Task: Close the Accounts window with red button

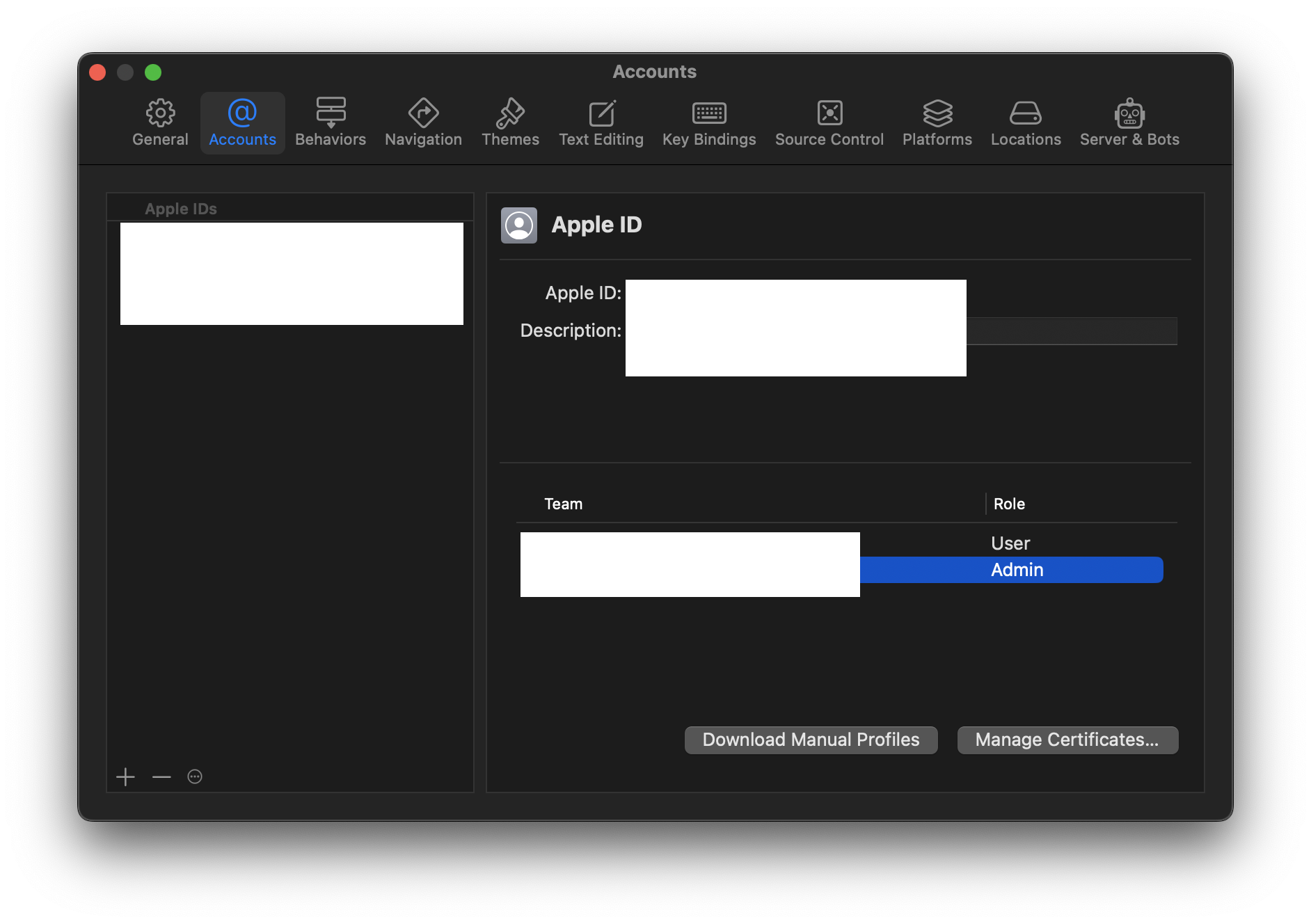Action: click(97, 72)
